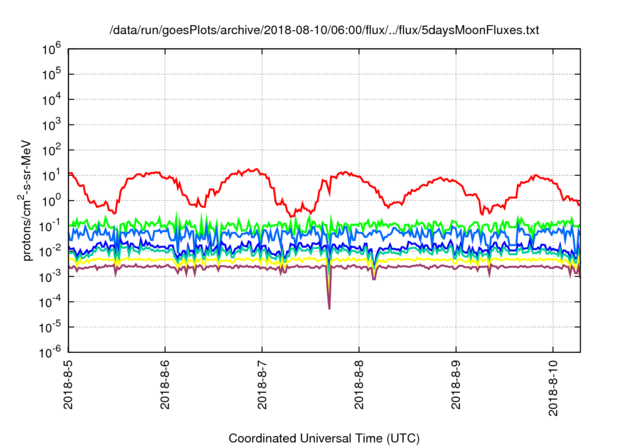Click the 10^3 y-axis tick label

[x=51, y=125]
